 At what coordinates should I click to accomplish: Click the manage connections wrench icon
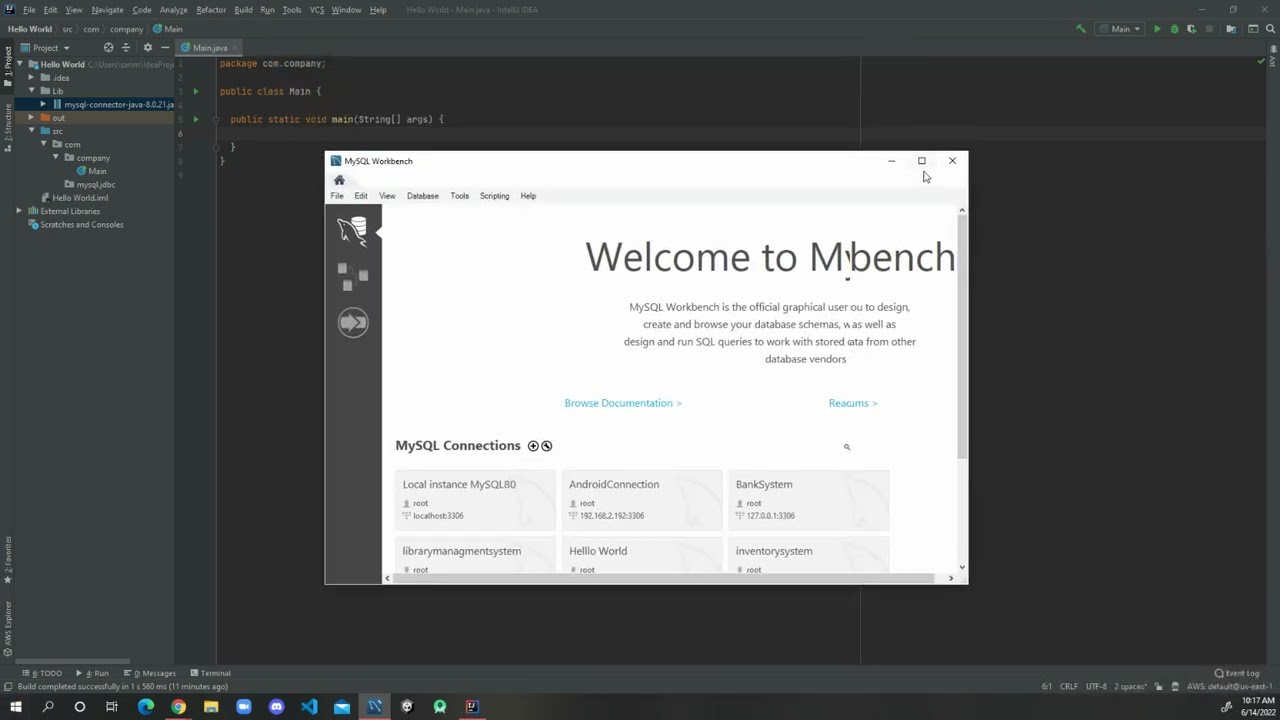click(x=546, y=446)
